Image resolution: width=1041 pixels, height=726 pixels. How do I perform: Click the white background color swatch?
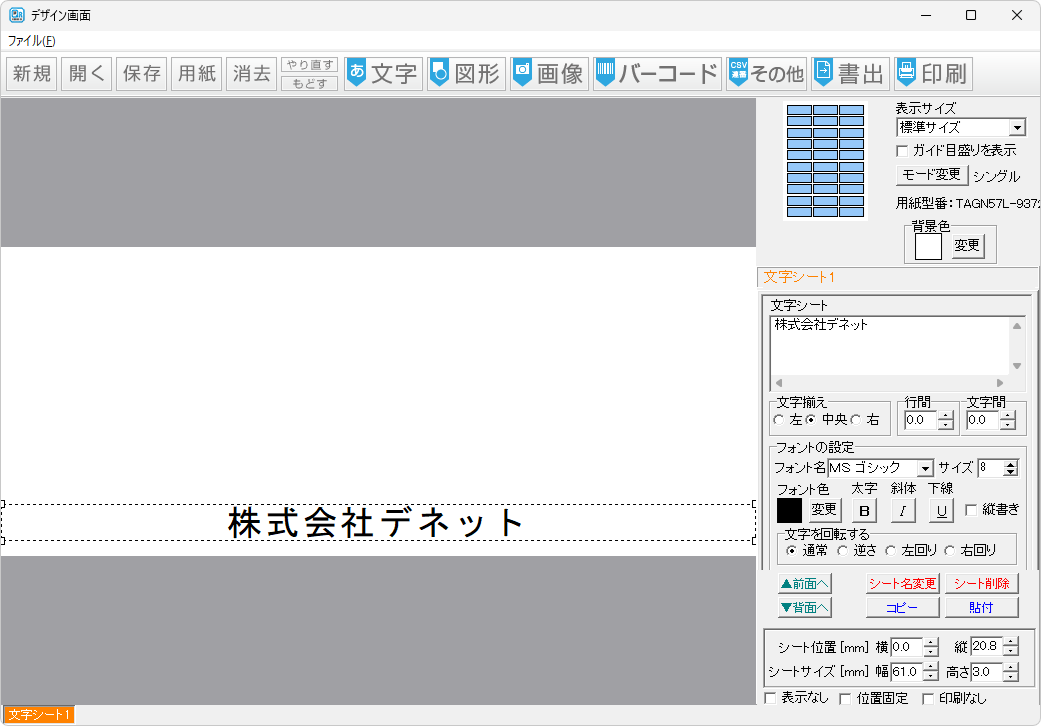pyautogui.click(x=928, y=247)
